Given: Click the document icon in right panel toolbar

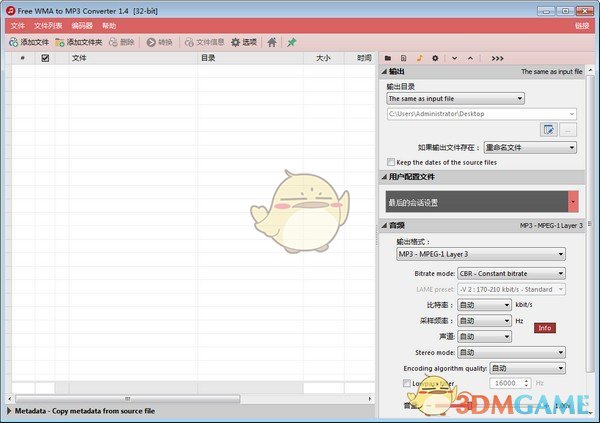Looking at the screenshot, I should point(403,58).
